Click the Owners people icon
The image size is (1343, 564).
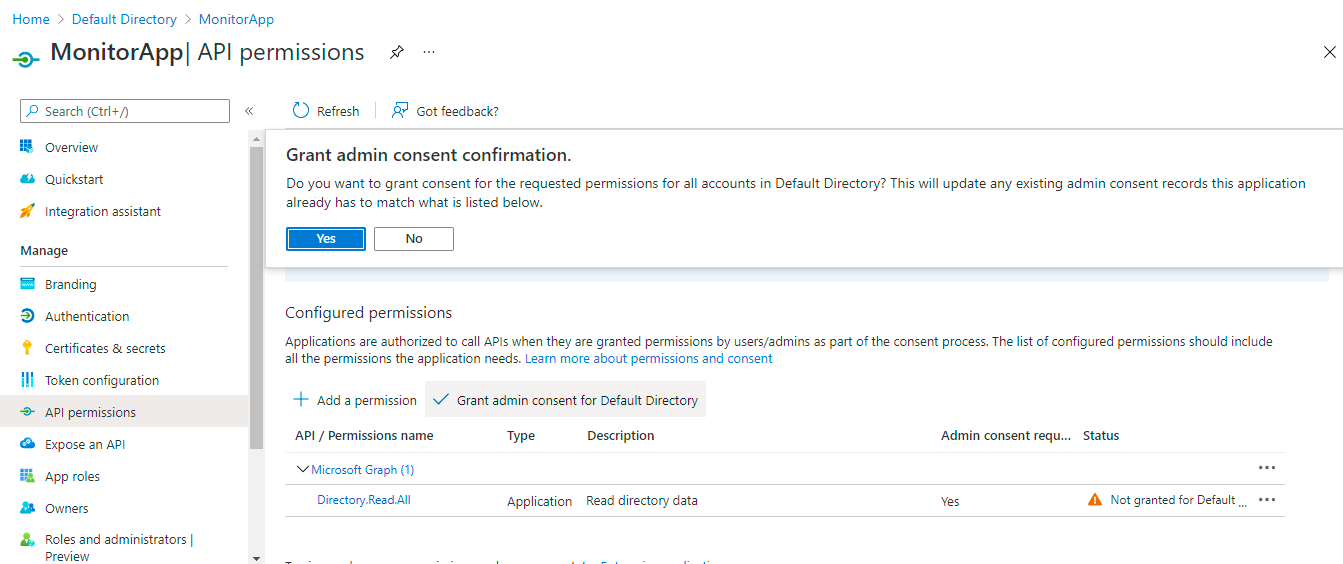pos(27,508)
